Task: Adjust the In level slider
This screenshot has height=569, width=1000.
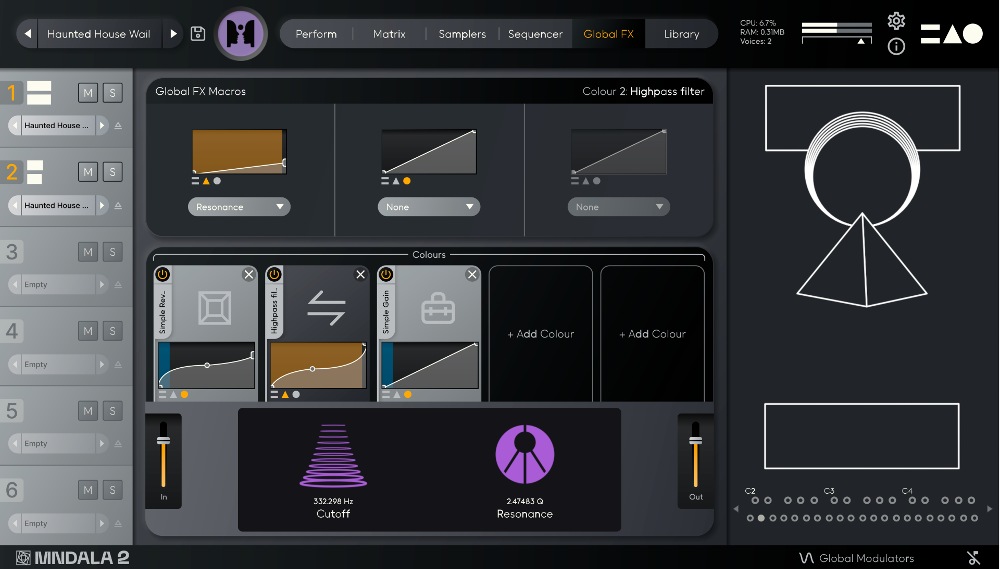Action: [164, 442]
